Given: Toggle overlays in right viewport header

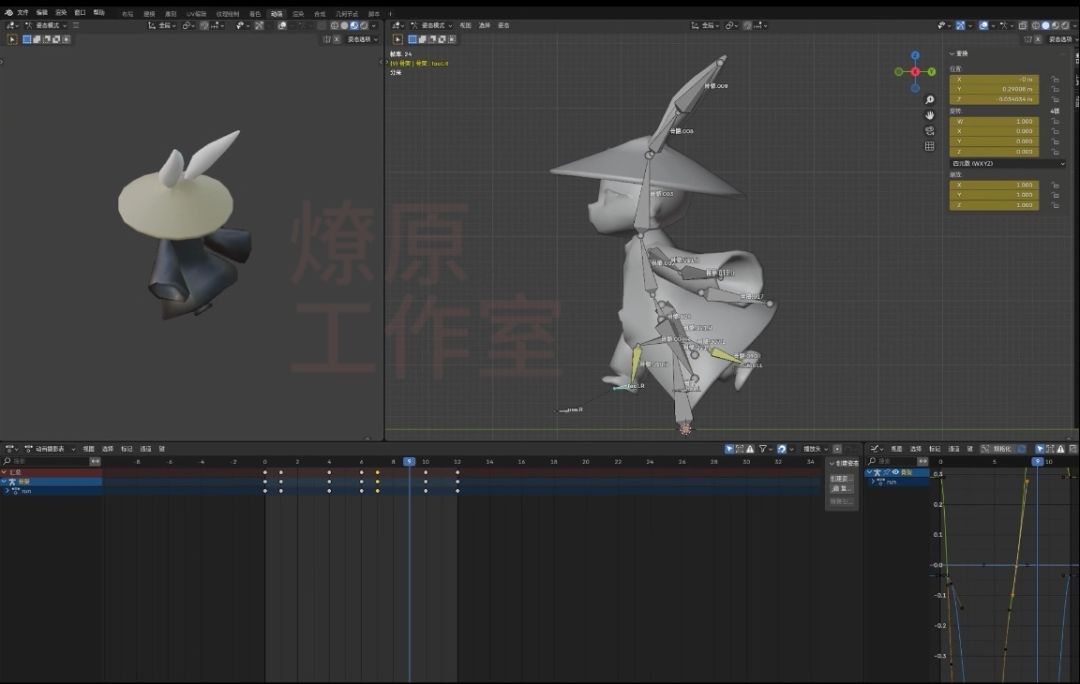Looking at the screenshot, I should click(984, 25).
